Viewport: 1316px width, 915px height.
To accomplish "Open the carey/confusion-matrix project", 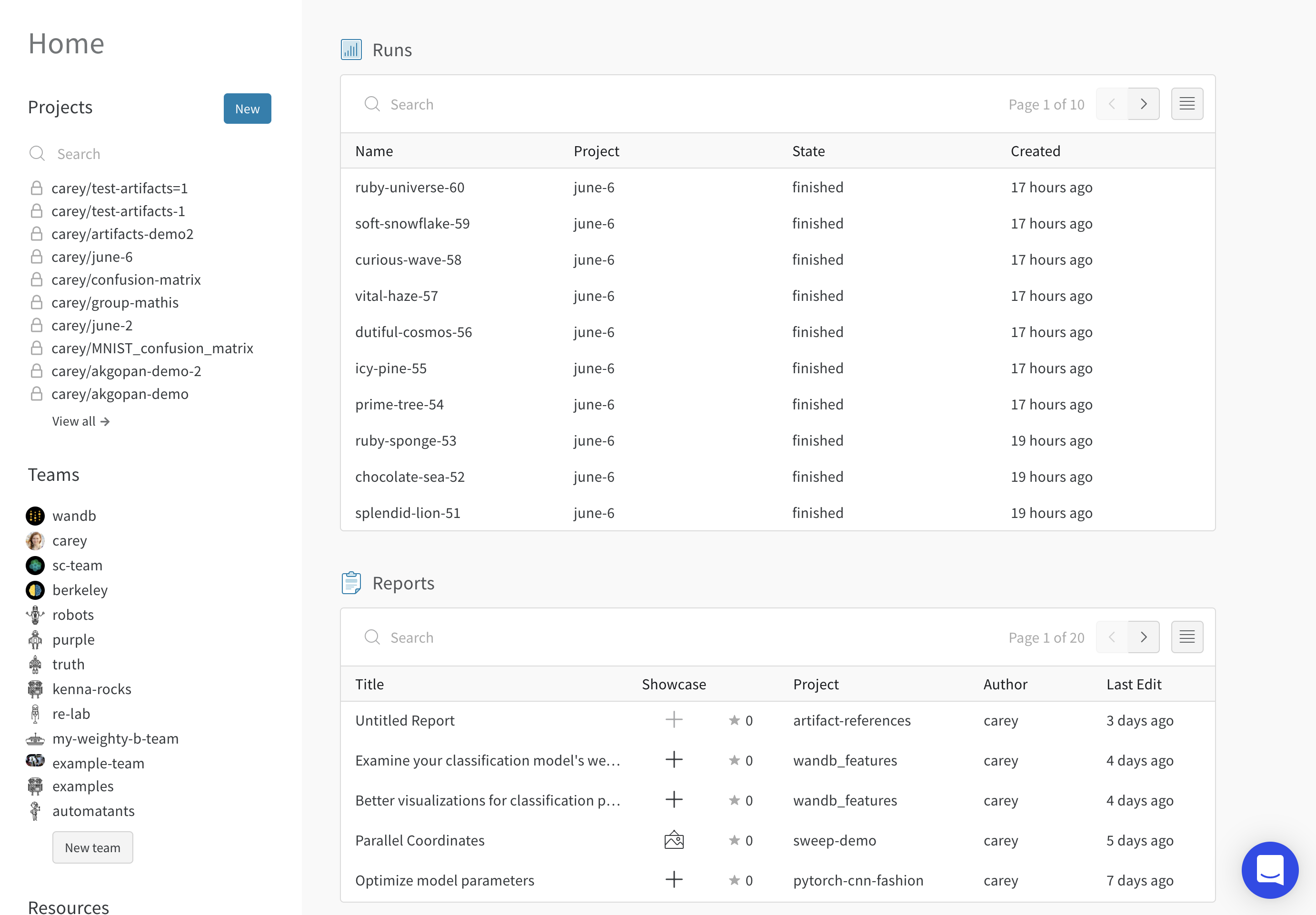I will (126, 279).
